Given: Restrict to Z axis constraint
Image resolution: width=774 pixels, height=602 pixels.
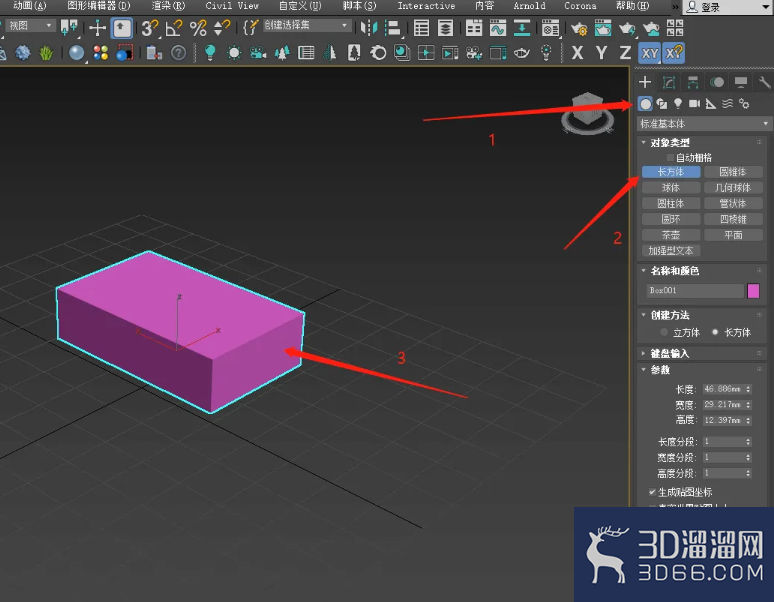Looking at the screenshot, I should tap(625, 53).
